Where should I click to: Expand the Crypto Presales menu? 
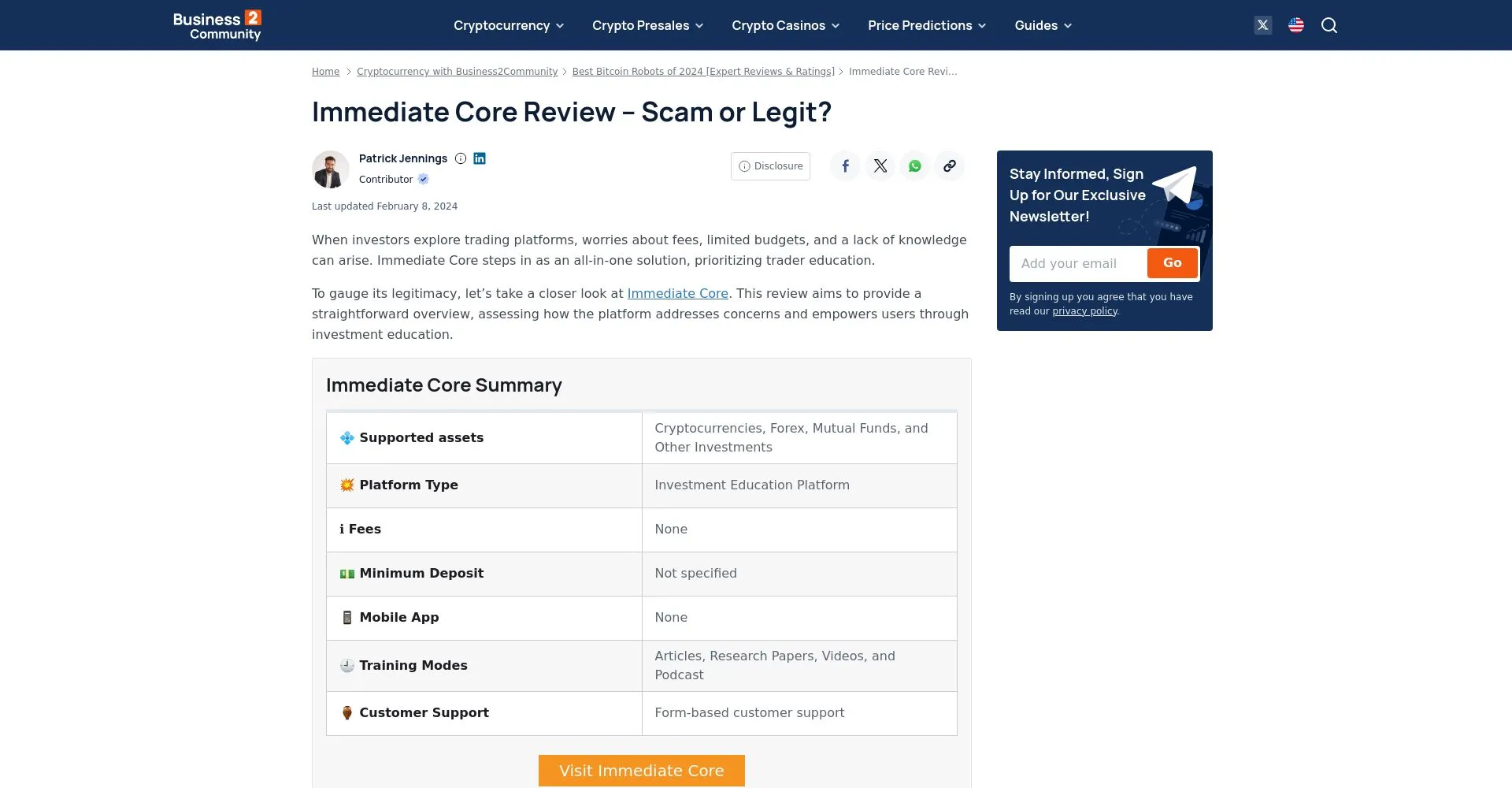pyautogui.click(x=647, y=25)
